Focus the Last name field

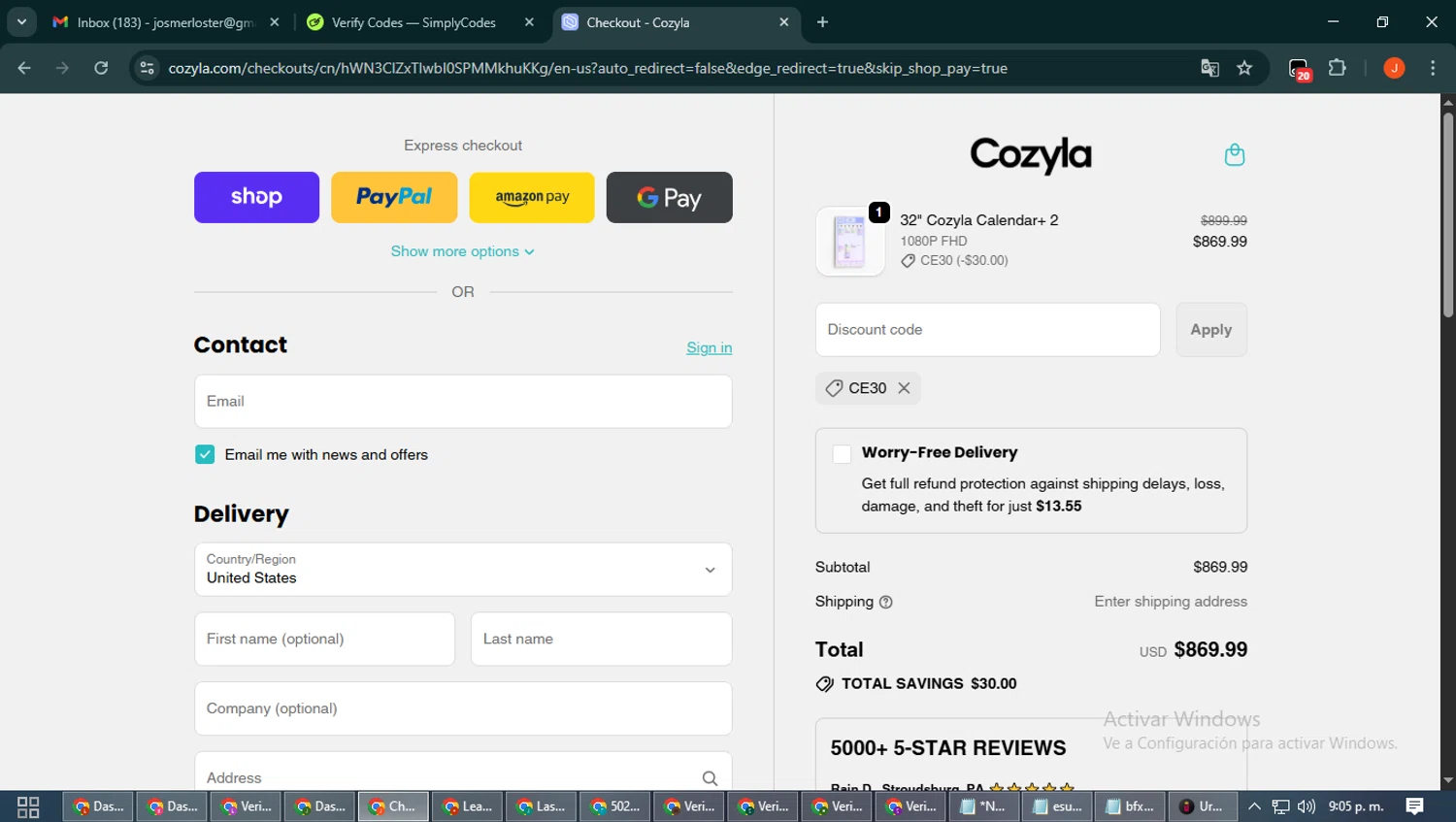click(602, 639)
